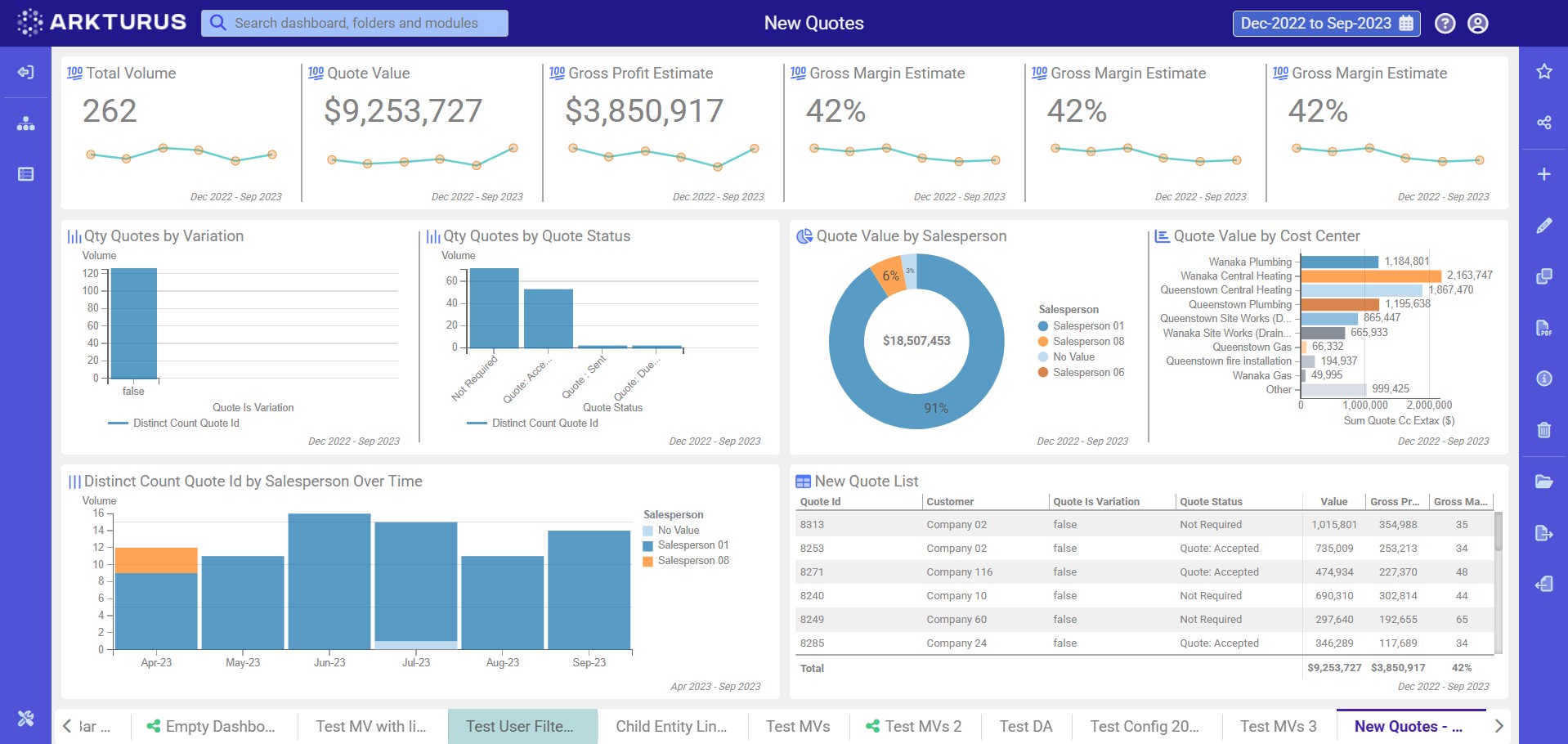Viewport: 1568px width, 744px height.
Task: Click the open folder icon
Action: click(1543, 482)
